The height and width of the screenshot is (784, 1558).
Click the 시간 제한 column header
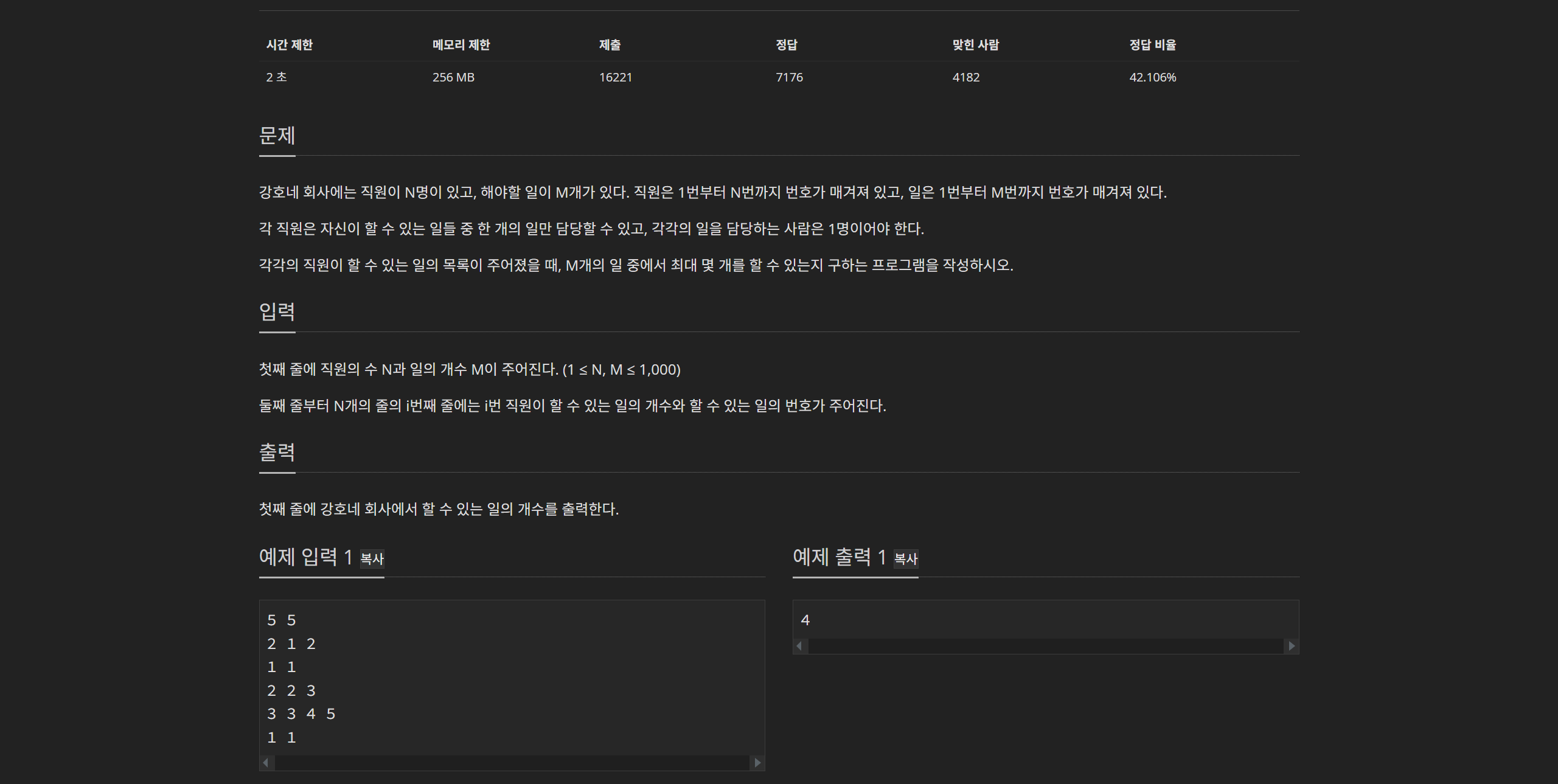[289, 44]
